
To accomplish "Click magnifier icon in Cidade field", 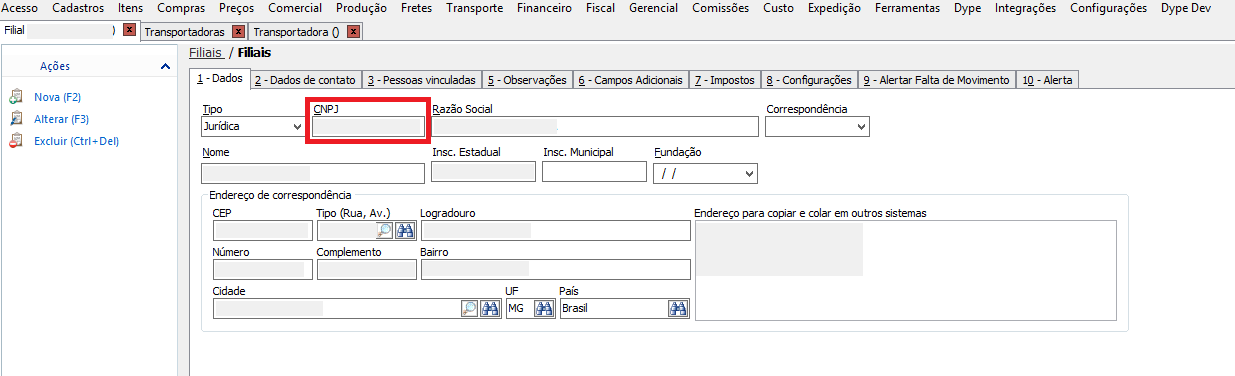I will 469,308.
